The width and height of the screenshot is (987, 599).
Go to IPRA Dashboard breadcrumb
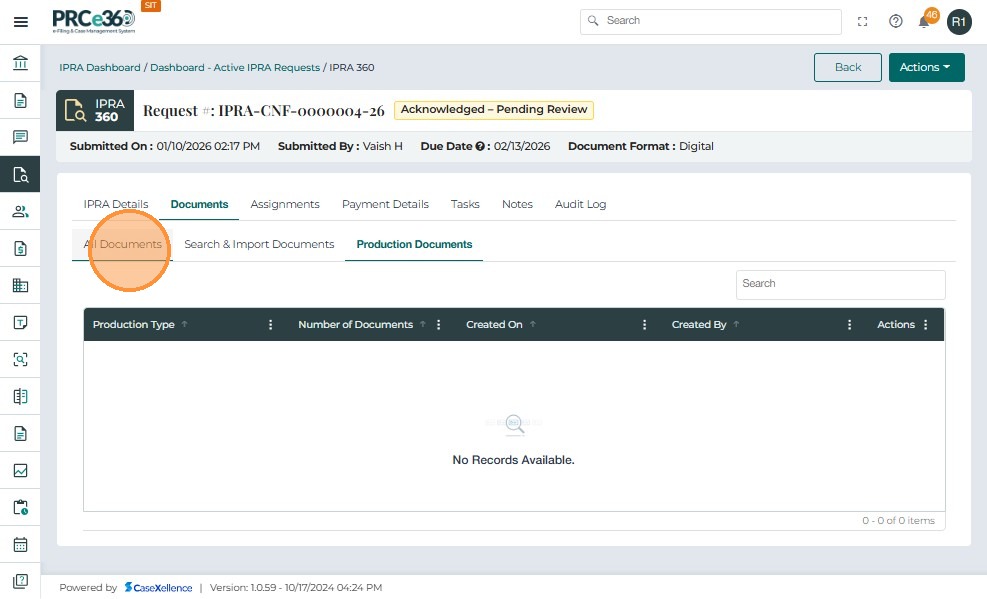coord(99,67)
